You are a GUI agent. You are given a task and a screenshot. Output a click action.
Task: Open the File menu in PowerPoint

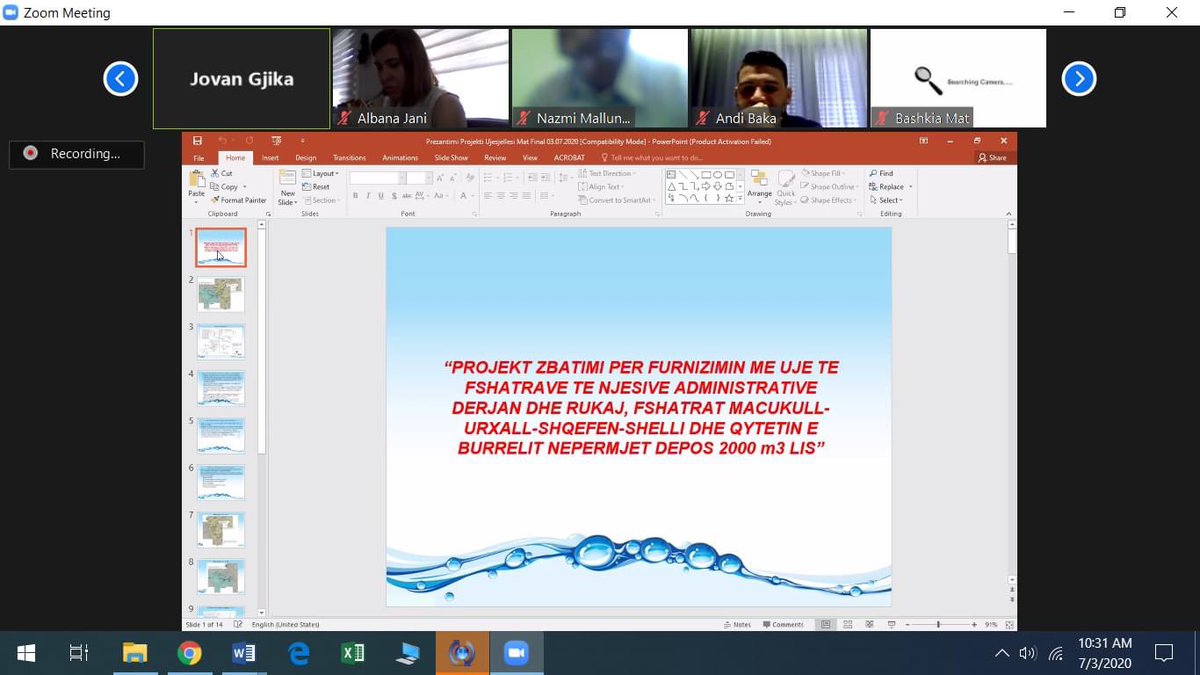pyautogui.click(x=198, y=158)
